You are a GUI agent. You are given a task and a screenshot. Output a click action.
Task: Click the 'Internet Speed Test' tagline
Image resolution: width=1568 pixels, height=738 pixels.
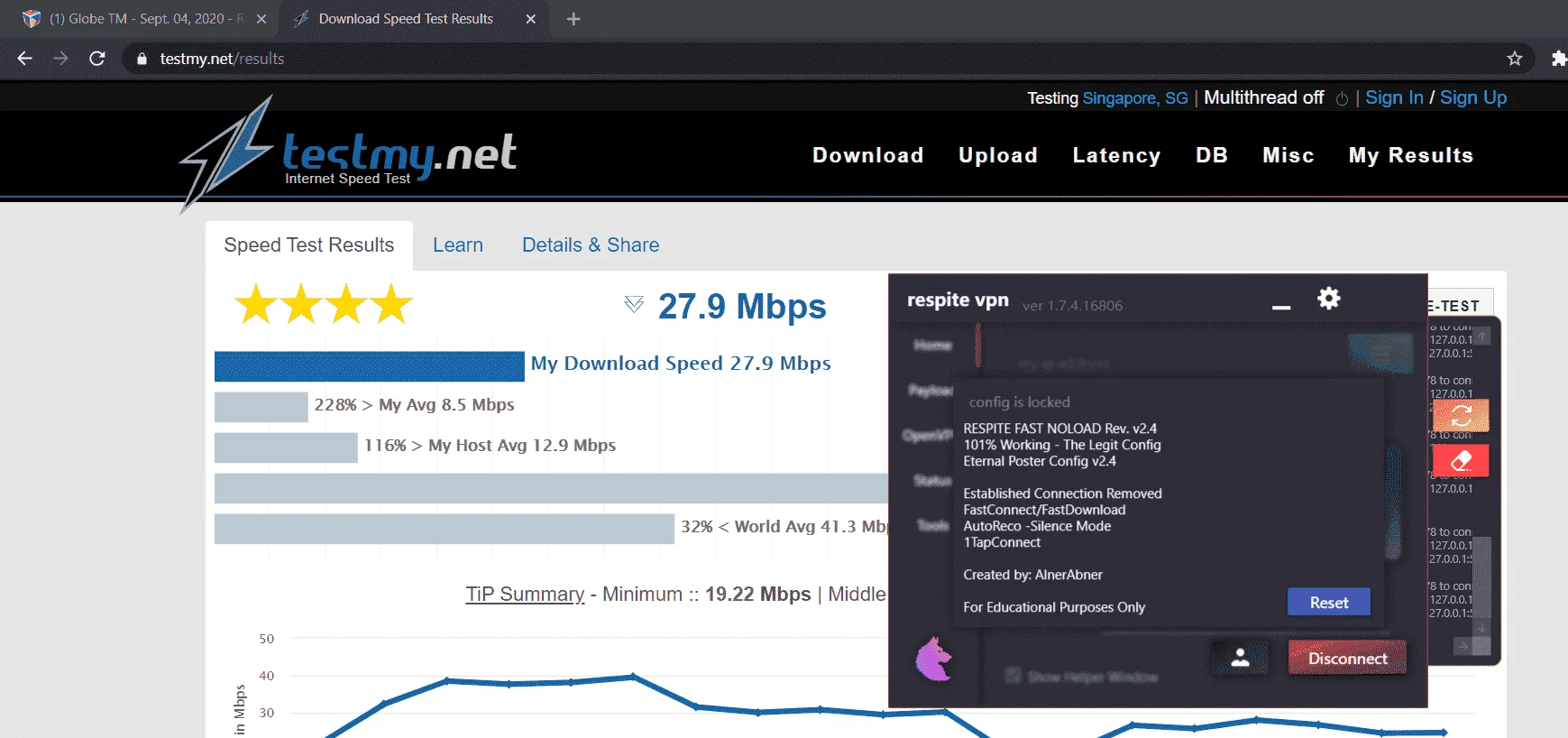point(347,179)
